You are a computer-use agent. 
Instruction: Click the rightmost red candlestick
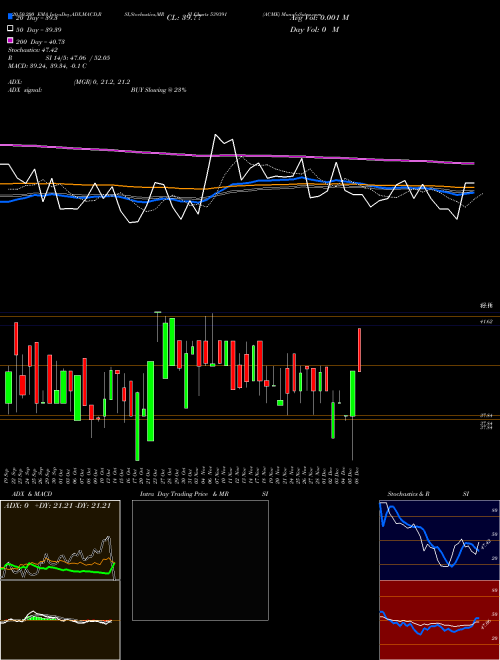click(x=359, y=350)
